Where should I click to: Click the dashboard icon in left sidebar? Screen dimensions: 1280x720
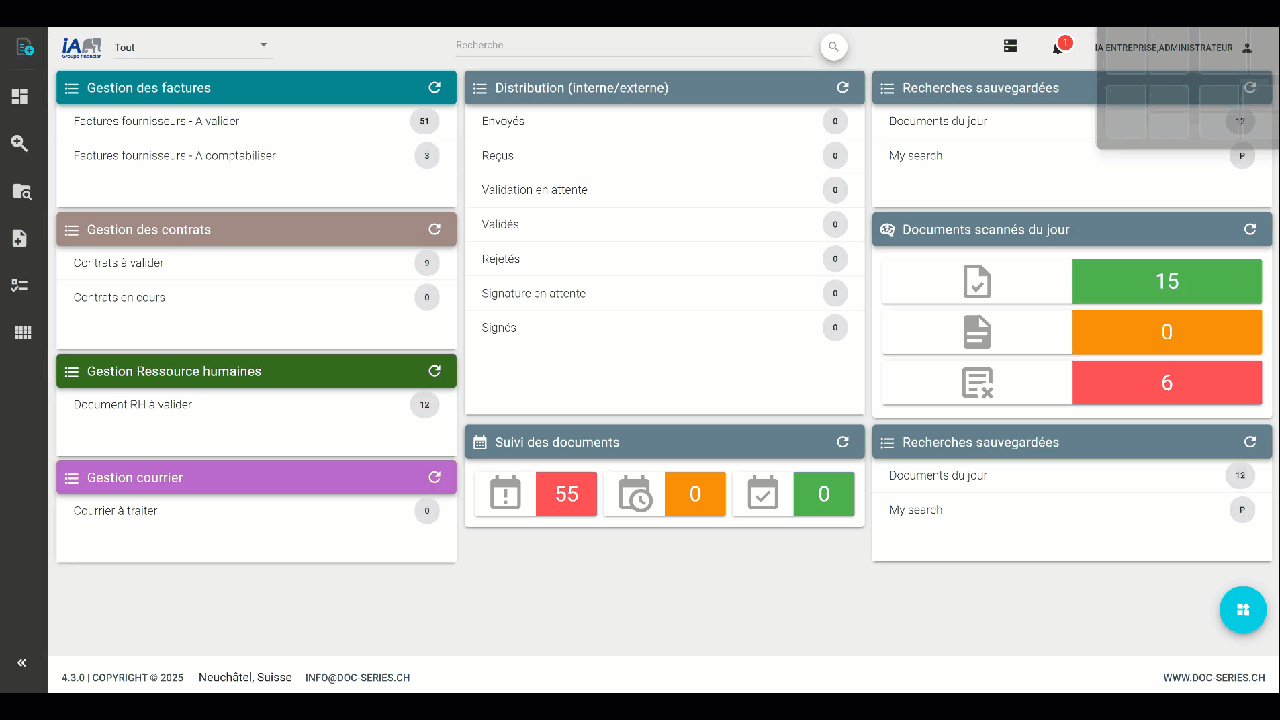(x=20, y=97)
